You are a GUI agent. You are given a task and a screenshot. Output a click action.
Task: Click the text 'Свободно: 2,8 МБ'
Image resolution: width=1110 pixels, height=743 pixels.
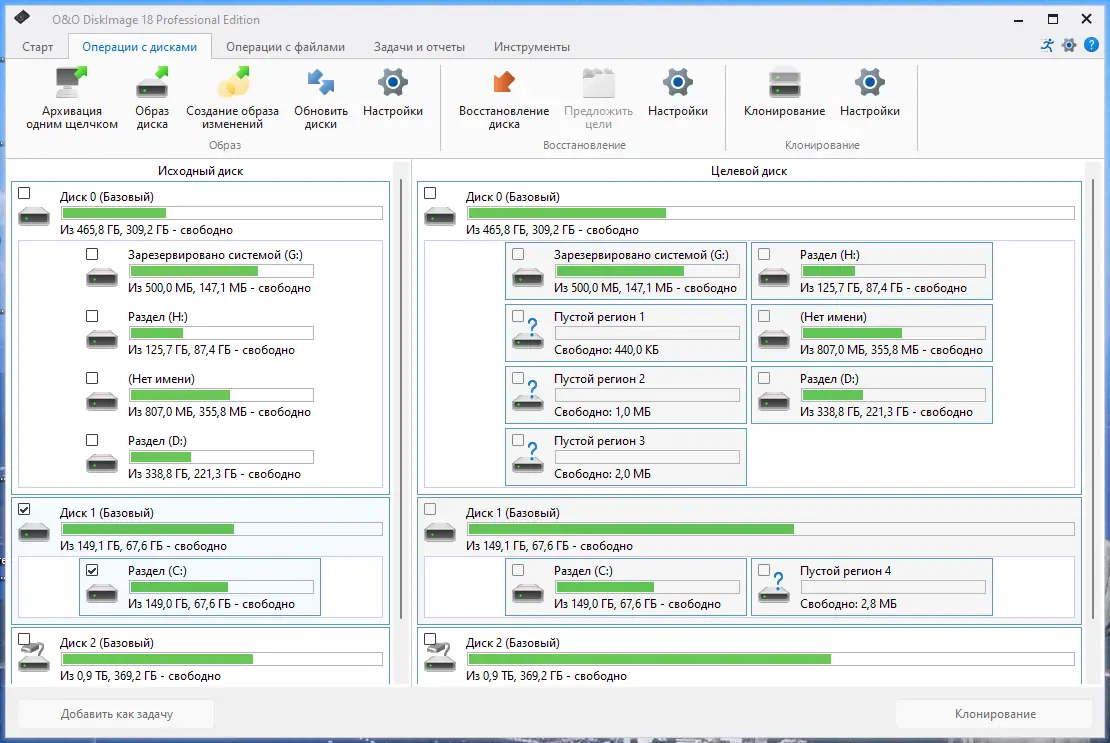(848, 604)
